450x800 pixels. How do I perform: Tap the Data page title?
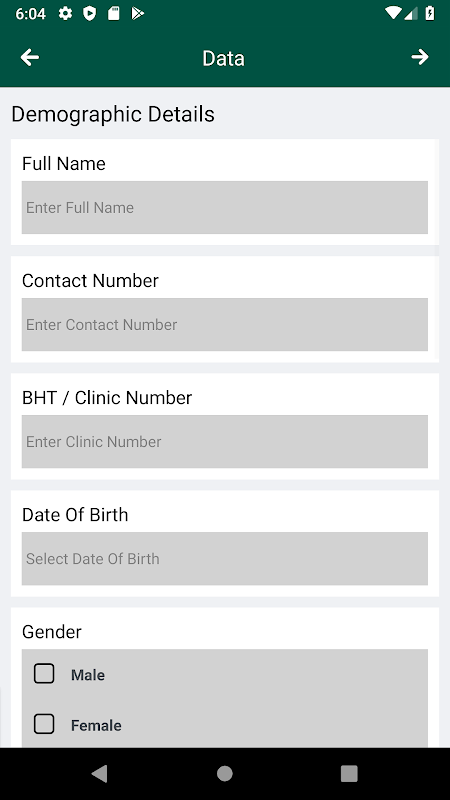coord(223,58)
